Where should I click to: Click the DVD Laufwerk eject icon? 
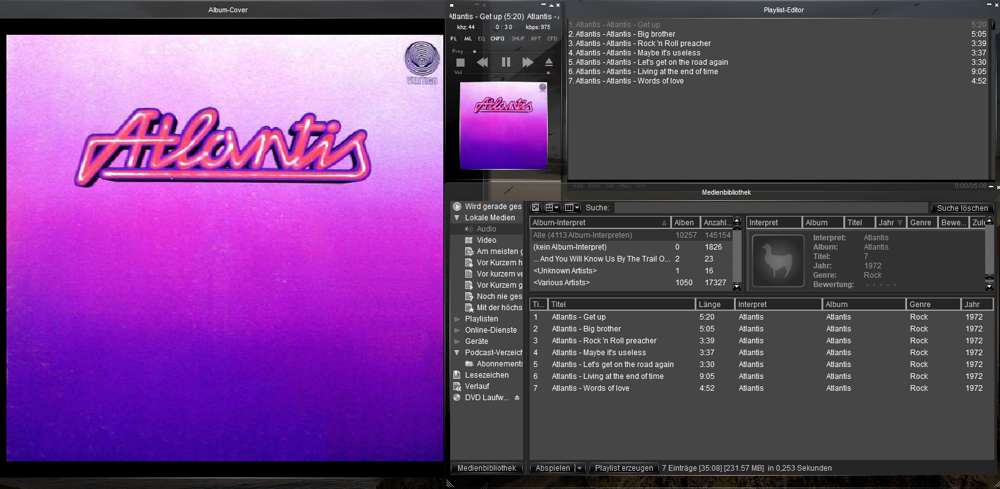pyautogui.click(x=517, y=397)
